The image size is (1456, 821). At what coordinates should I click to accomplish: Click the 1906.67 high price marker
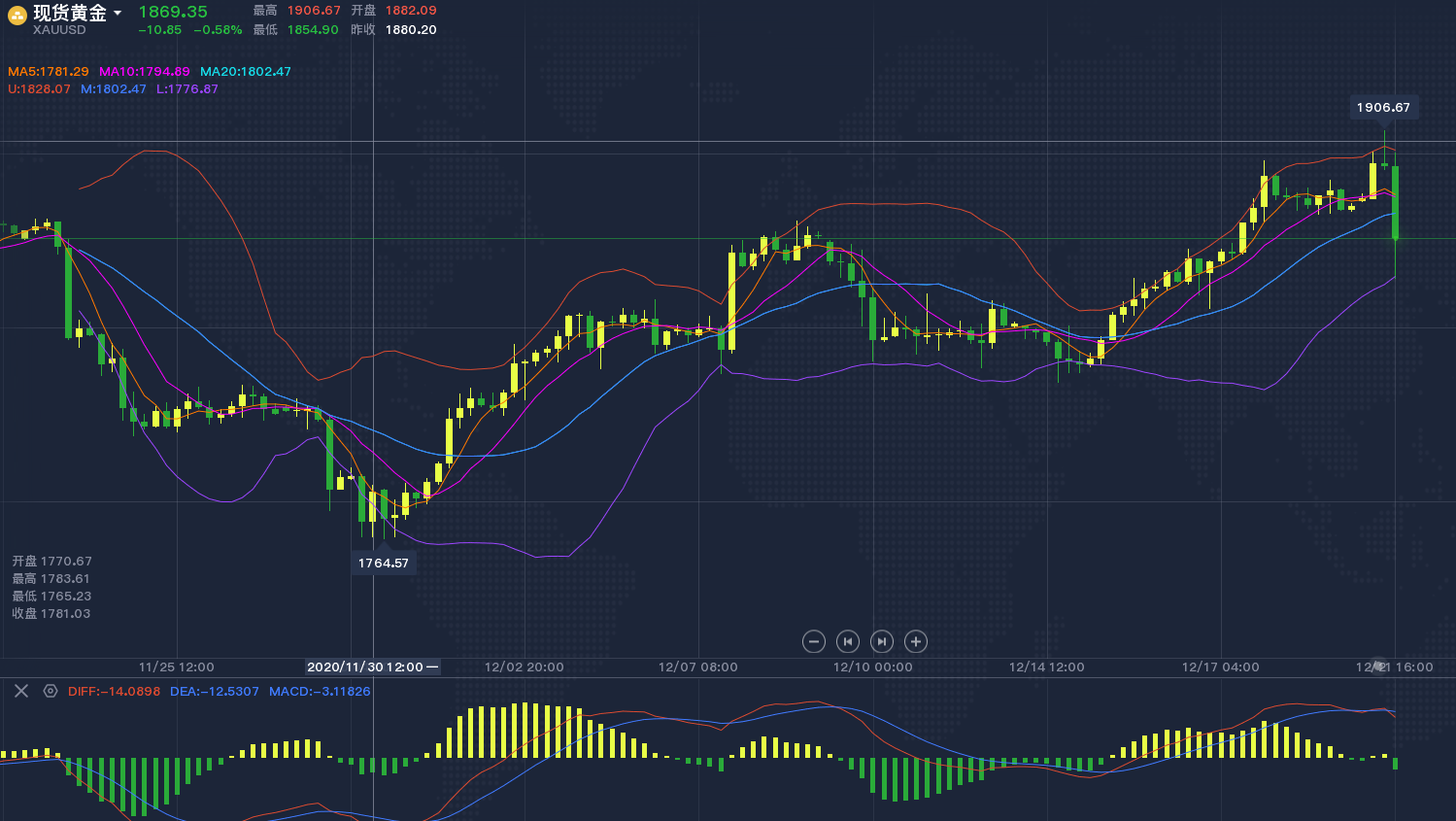coord(1383,108)
